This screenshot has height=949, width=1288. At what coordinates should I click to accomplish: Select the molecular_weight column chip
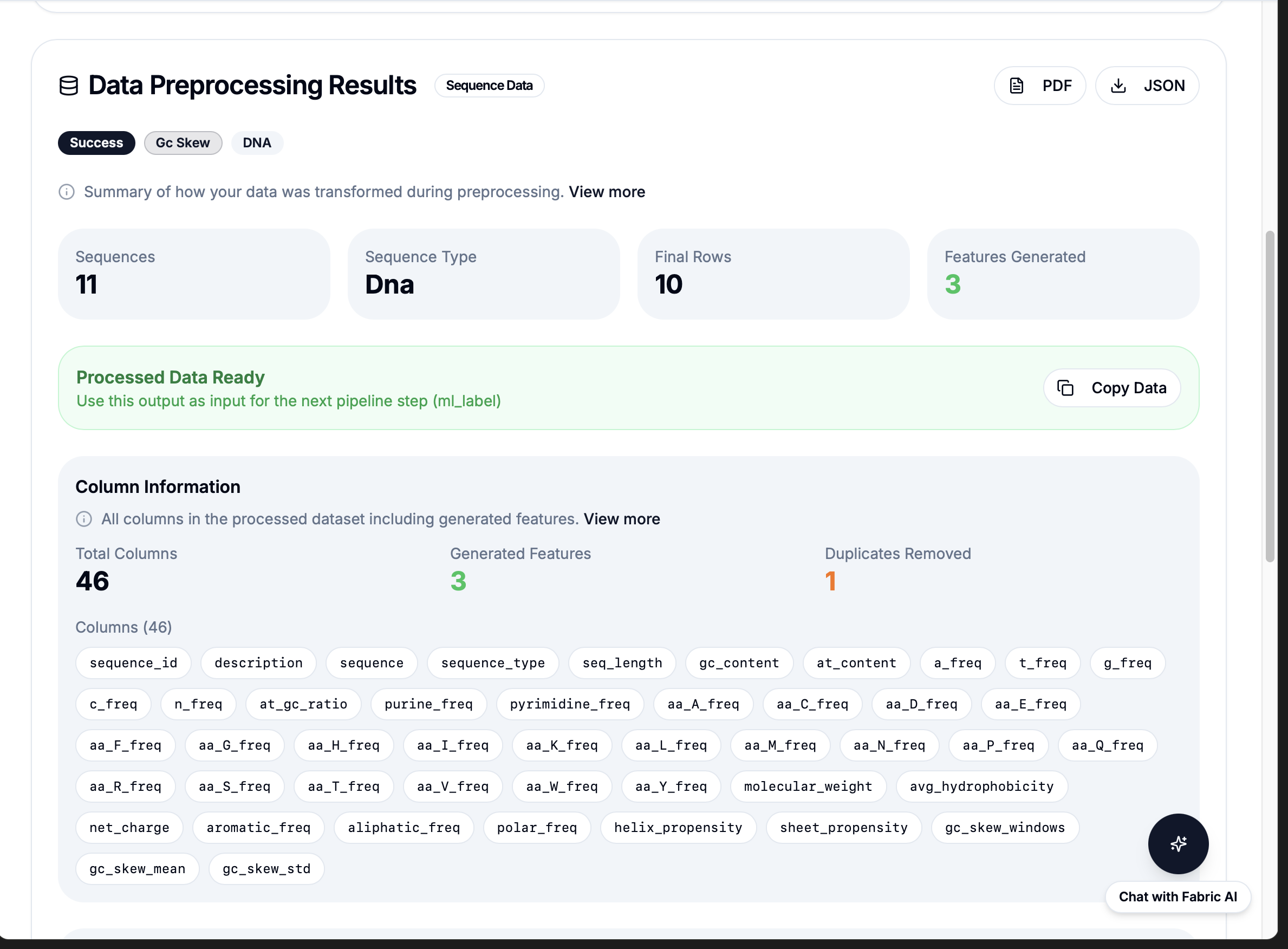point(808,786)
